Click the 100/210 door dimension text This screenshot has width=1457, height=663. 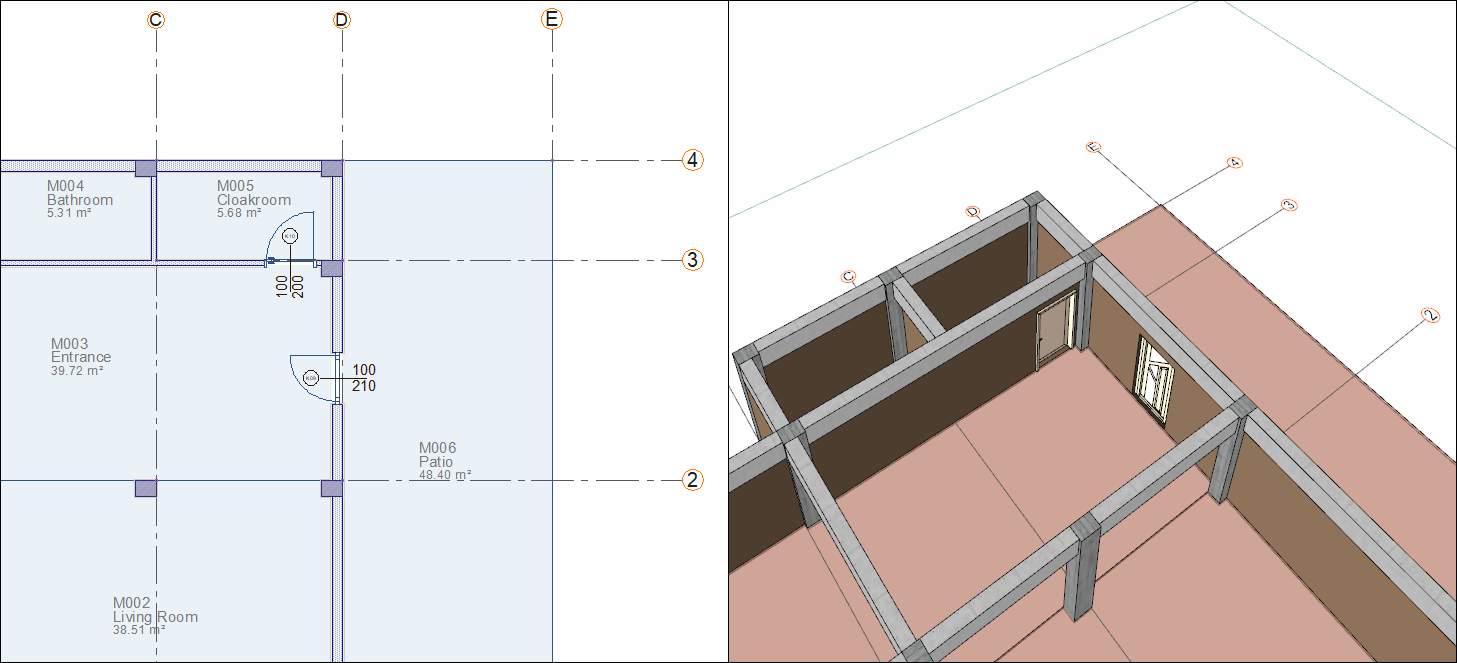[364, 378]
